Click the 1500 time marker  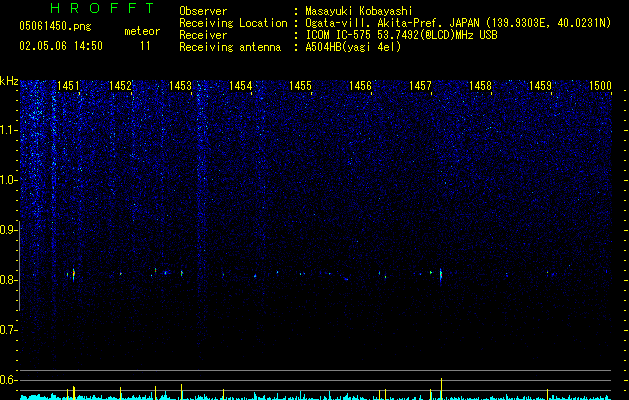[x=601, y=86]
